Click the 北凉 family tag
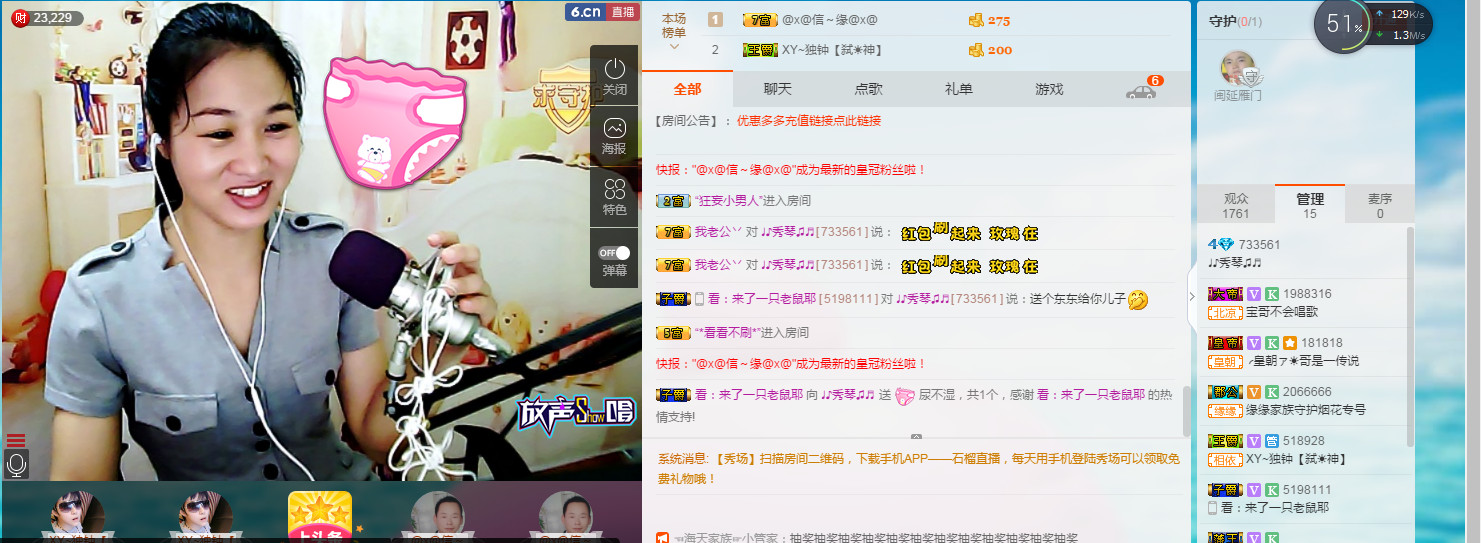This screenshot has height=543, width=1481. point(1224,312)
